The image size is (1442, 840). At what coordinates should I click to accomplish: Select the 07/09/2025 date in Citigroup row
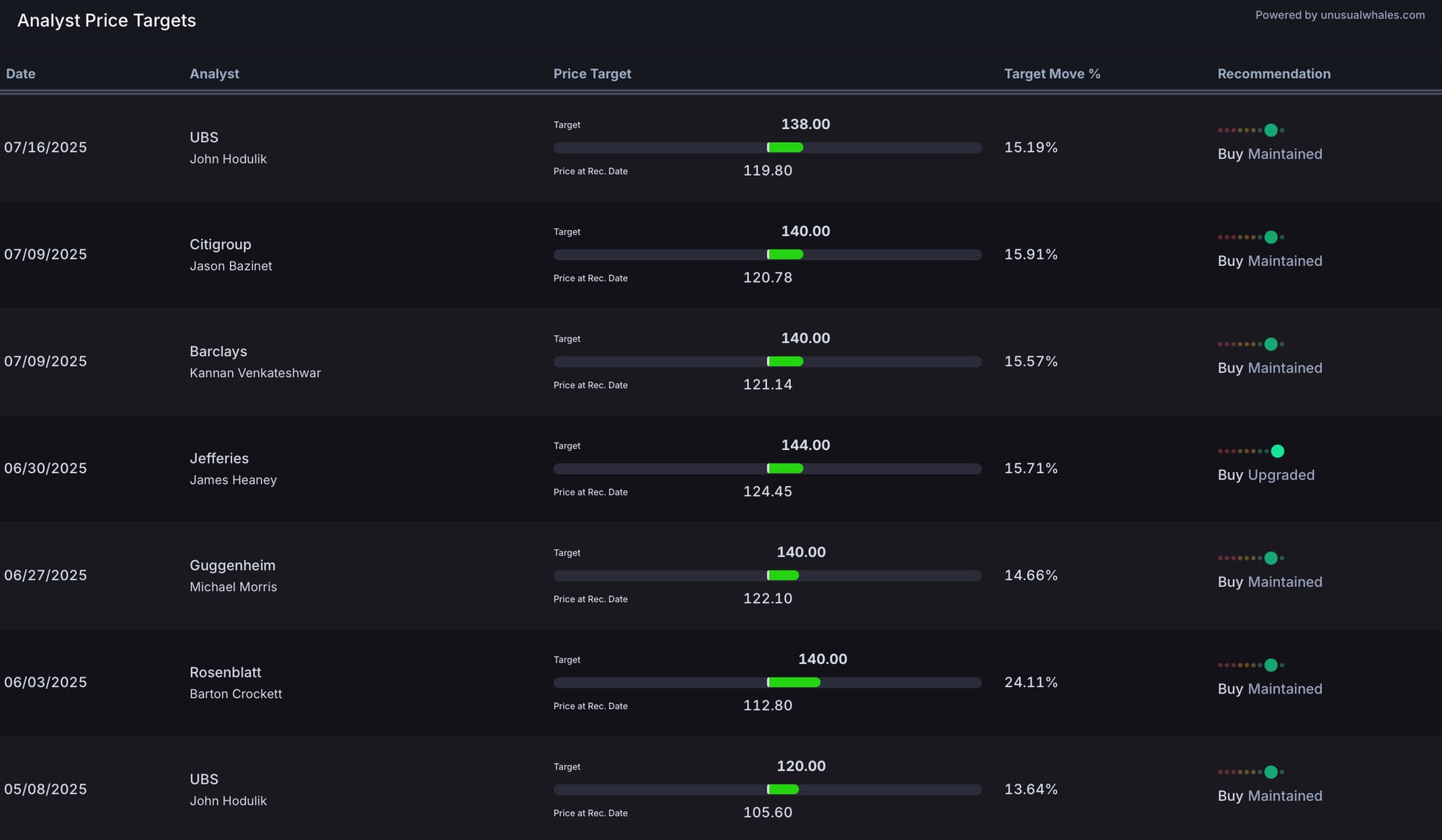45,255
